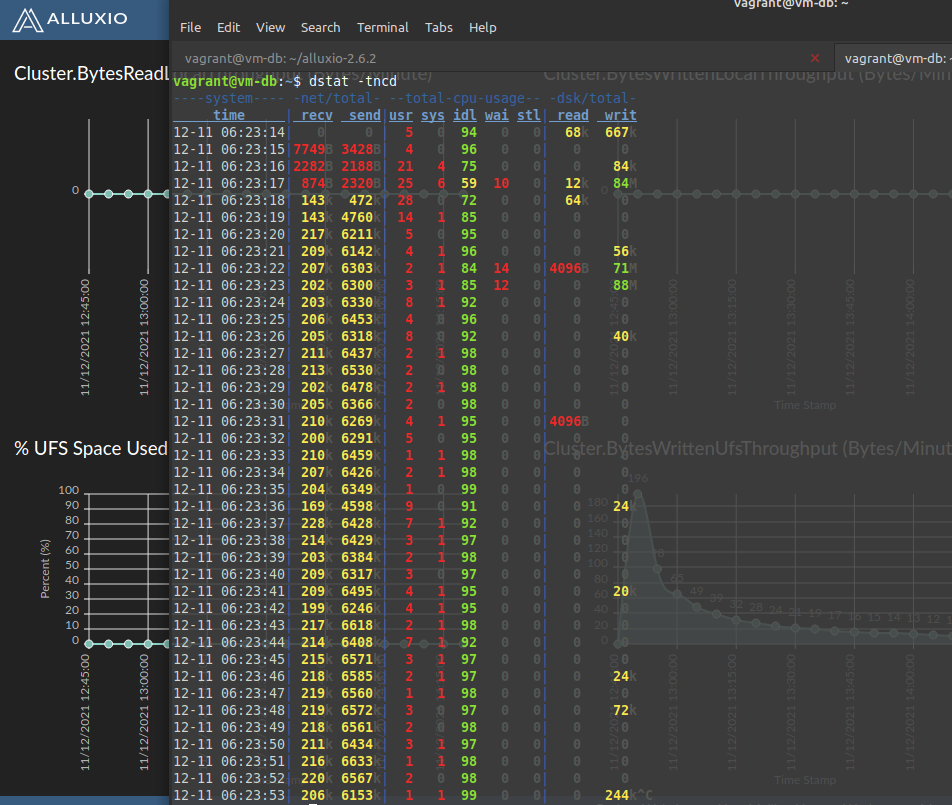The width and height of the screenshot is (952, 805).
Task: Click write value 88M
Action: pos(625,285)
